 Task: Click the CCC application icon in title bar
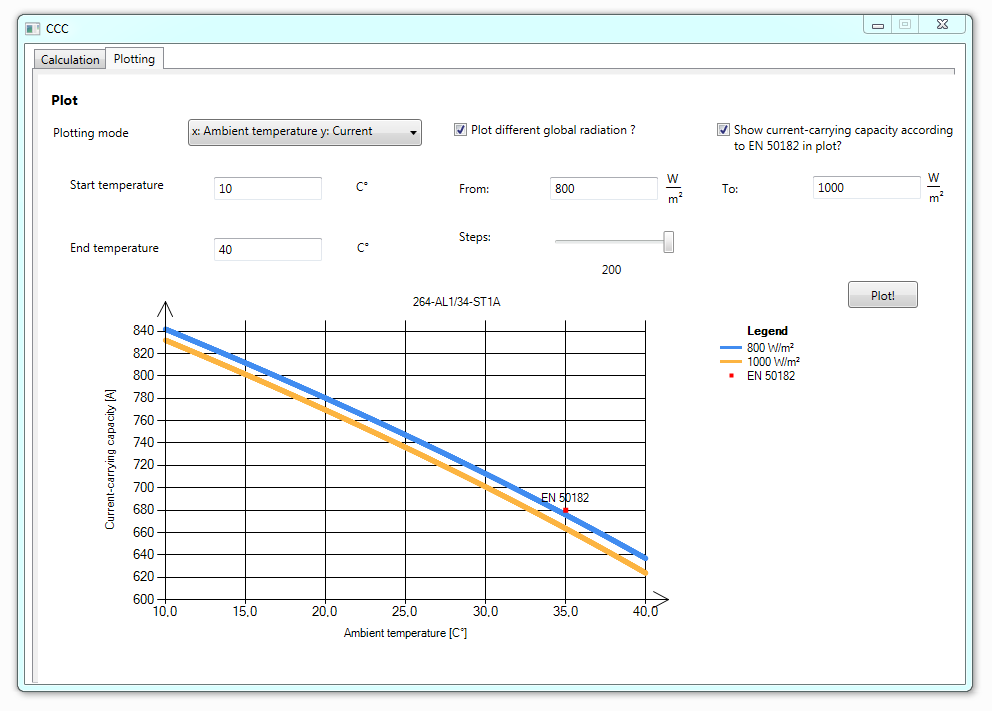[32, 28]
